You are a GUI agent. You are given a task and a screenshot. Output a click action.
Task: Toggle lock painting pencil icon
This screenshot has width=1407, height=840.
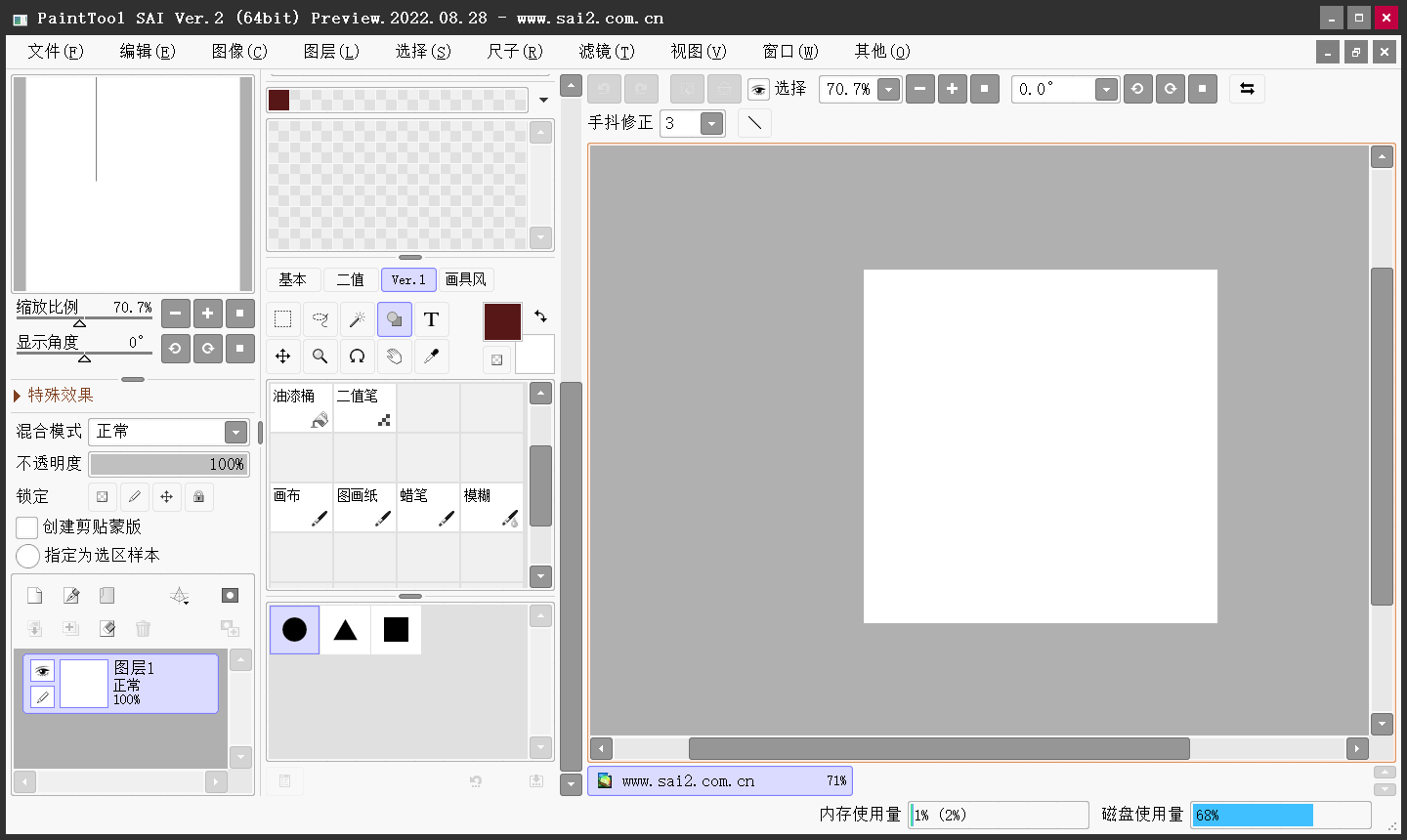point(135,497)
